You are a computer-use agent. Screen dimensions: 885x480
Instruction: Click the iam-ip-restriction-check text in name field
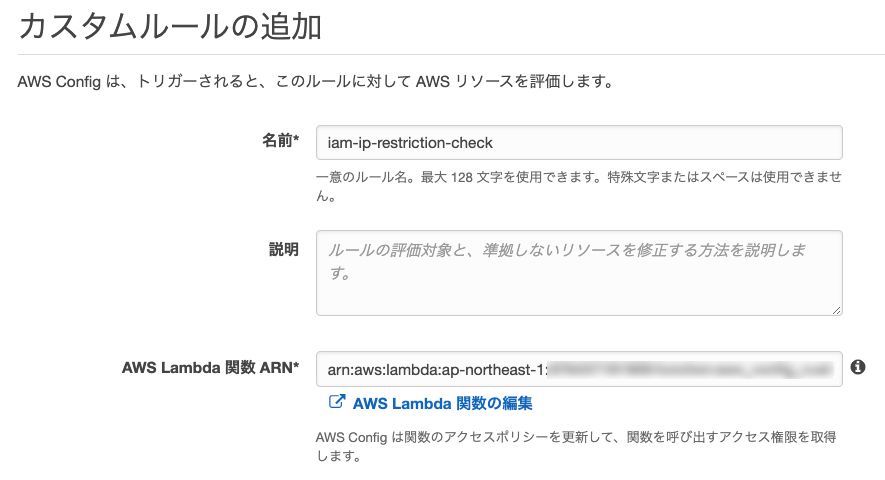410,142
